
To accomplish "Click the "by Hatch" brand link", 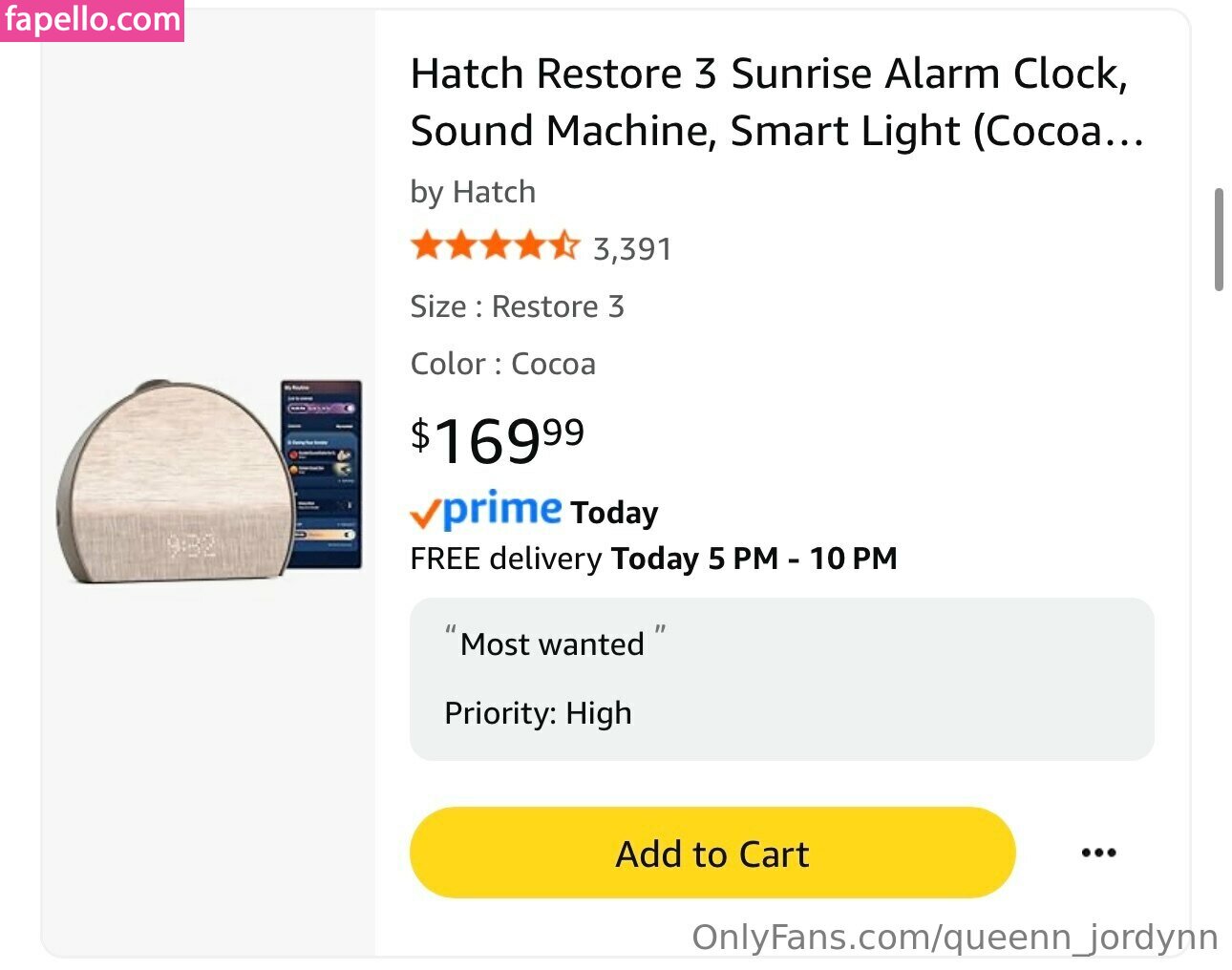I will [473, 192].
